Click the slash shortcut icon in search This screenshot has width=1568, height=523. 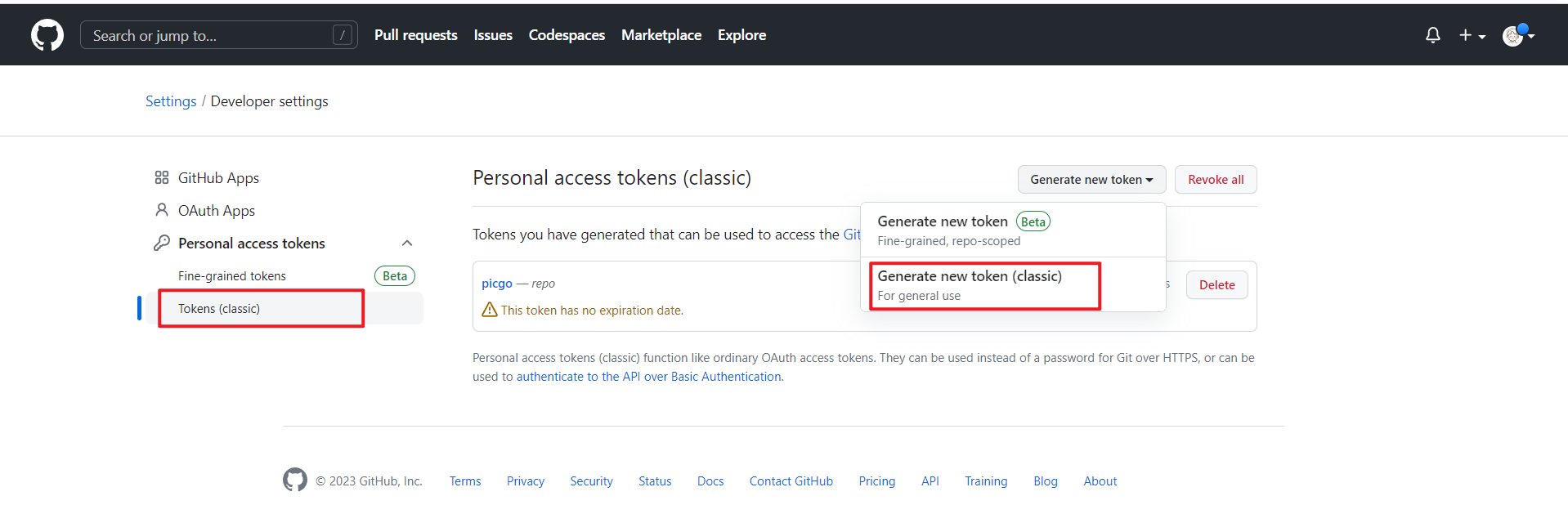tap(343, 35)
